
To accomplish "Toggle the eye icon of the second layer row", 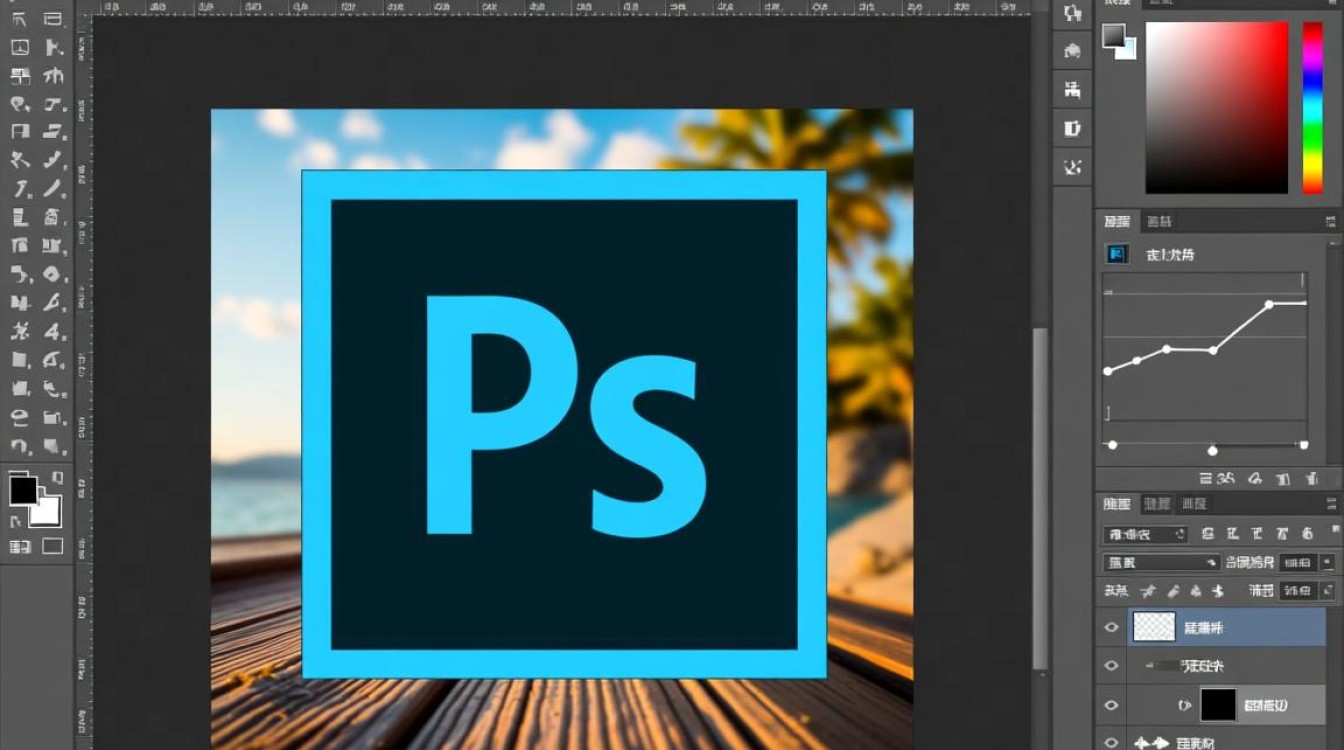I will [x=1111, y=666].
